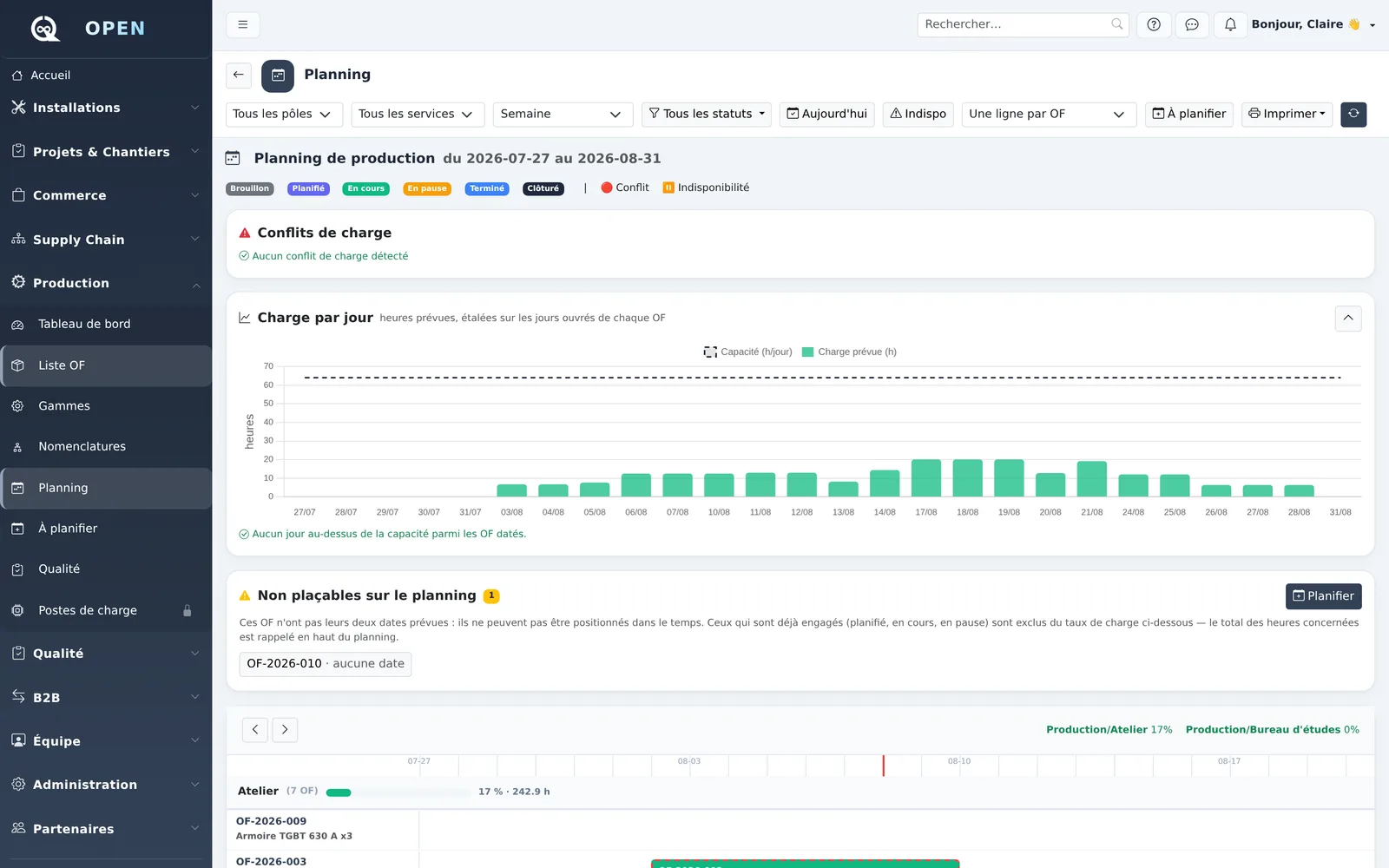1389x868 pixels.
Task: Toggle Capacité series in chart legend
Action: coord(747,352)
